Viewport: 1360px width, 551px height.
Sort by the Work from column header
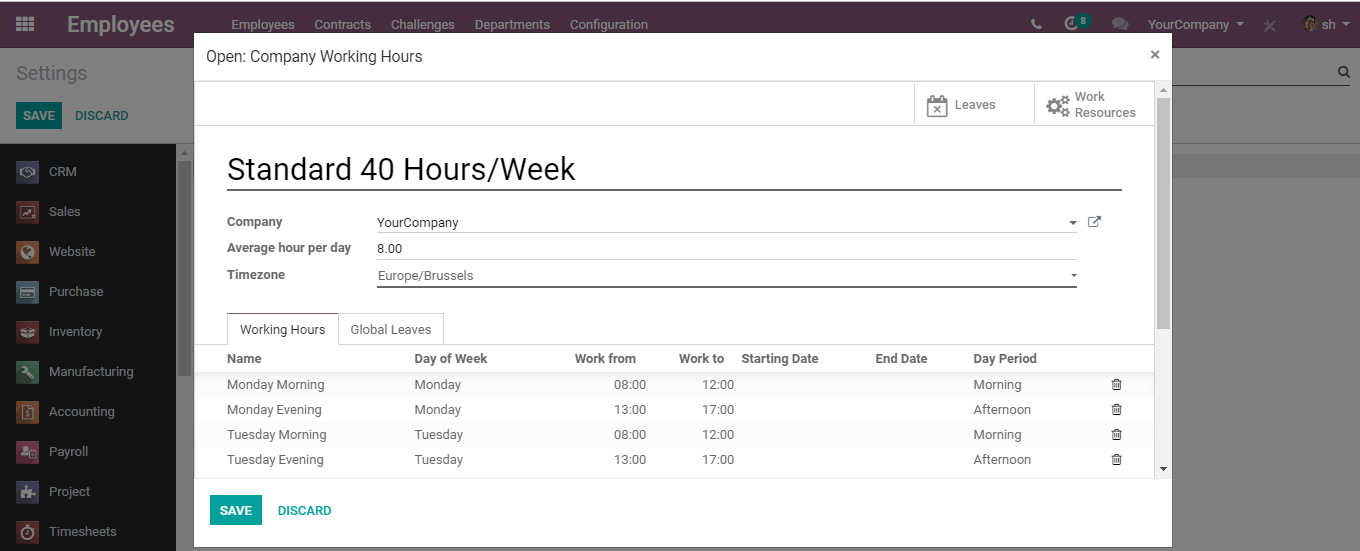(605, 358)
